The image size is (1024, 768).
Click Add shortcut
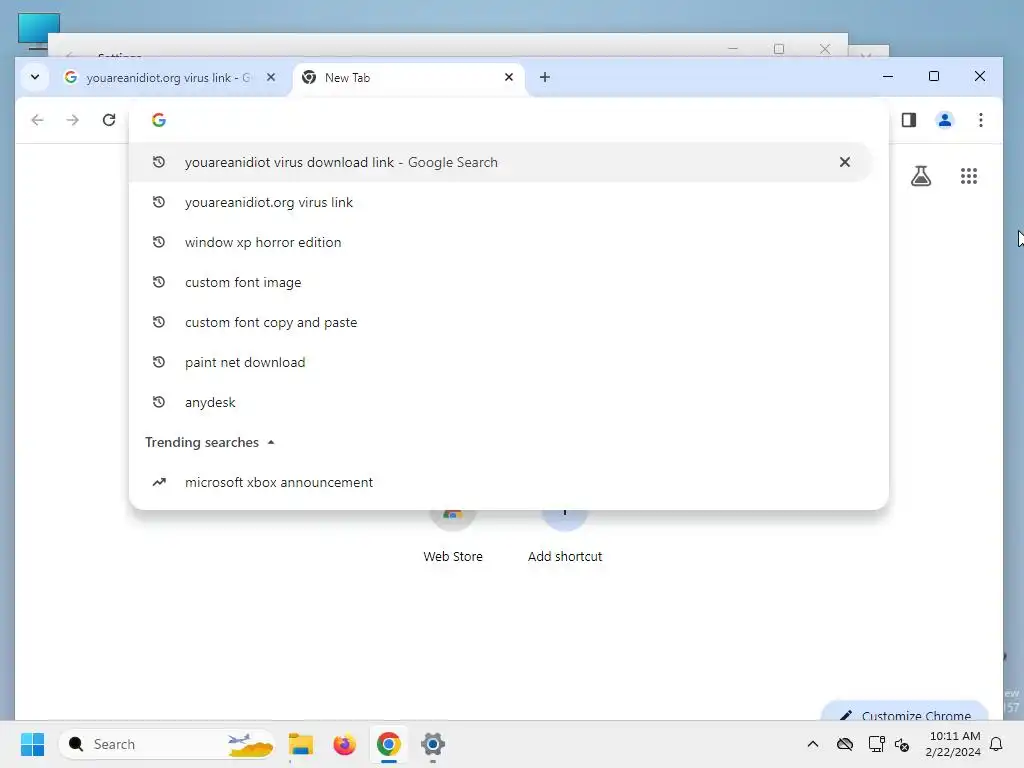pyautogui.click(x=565, y=536)
